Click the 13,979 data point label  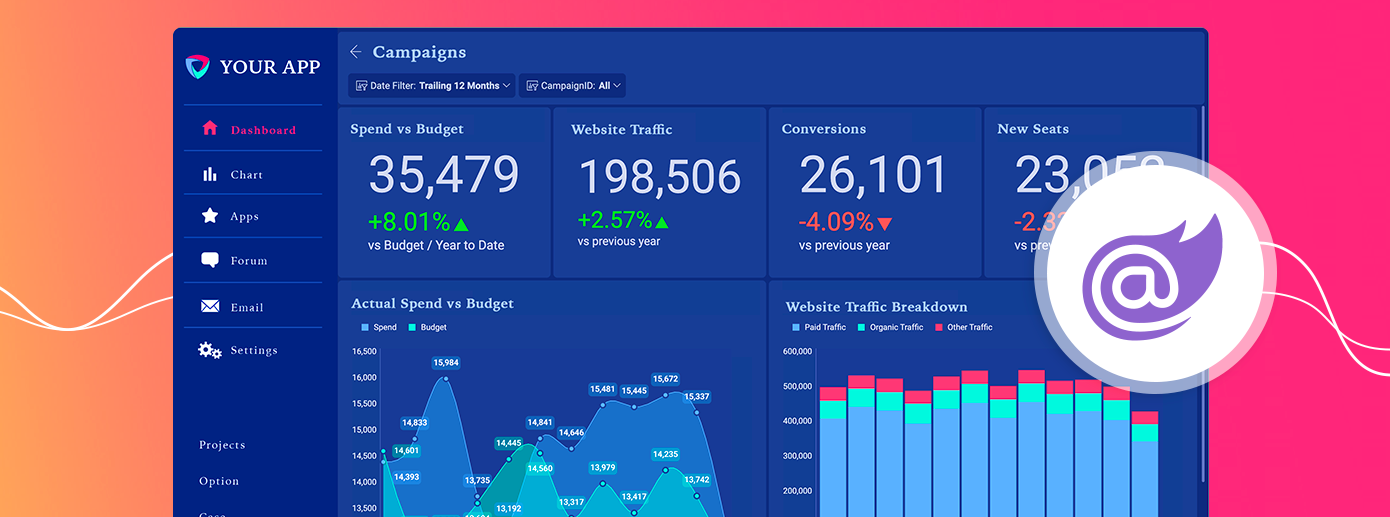click(x=603, y=467)
